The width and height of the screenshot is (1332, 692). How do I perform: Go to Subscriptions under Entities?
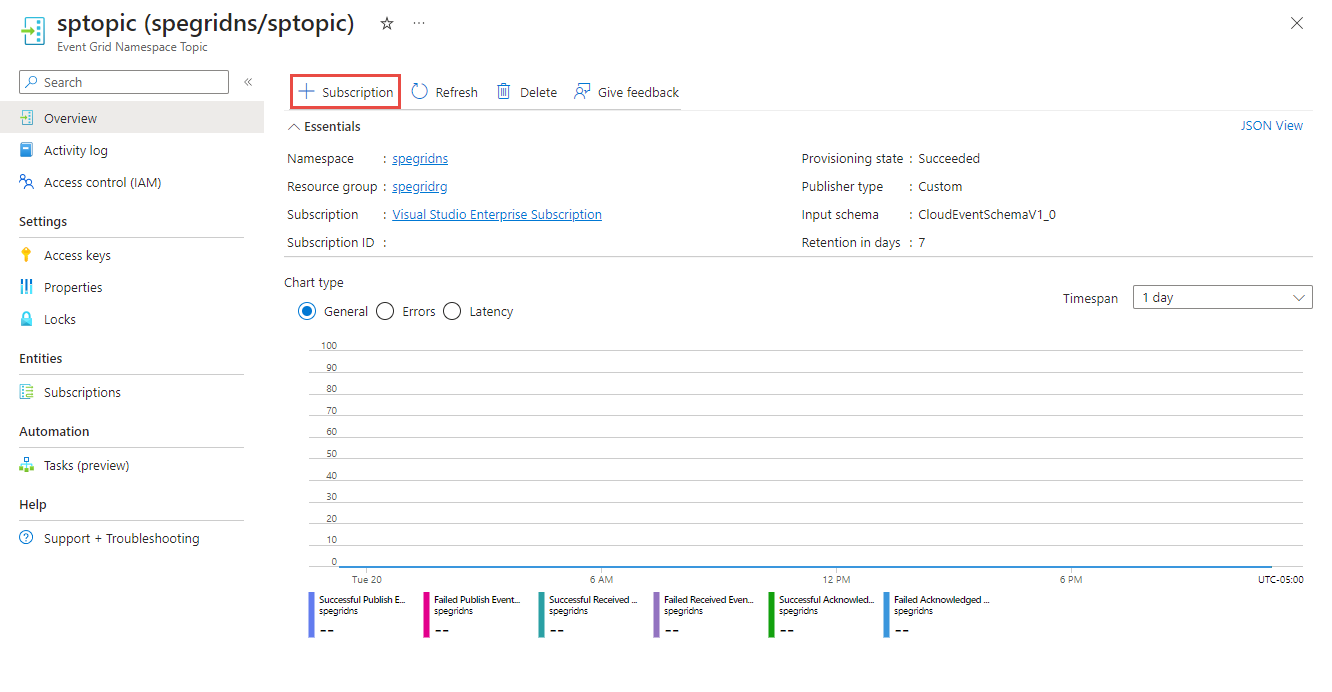pyautogui.click(x=82, y=392)
